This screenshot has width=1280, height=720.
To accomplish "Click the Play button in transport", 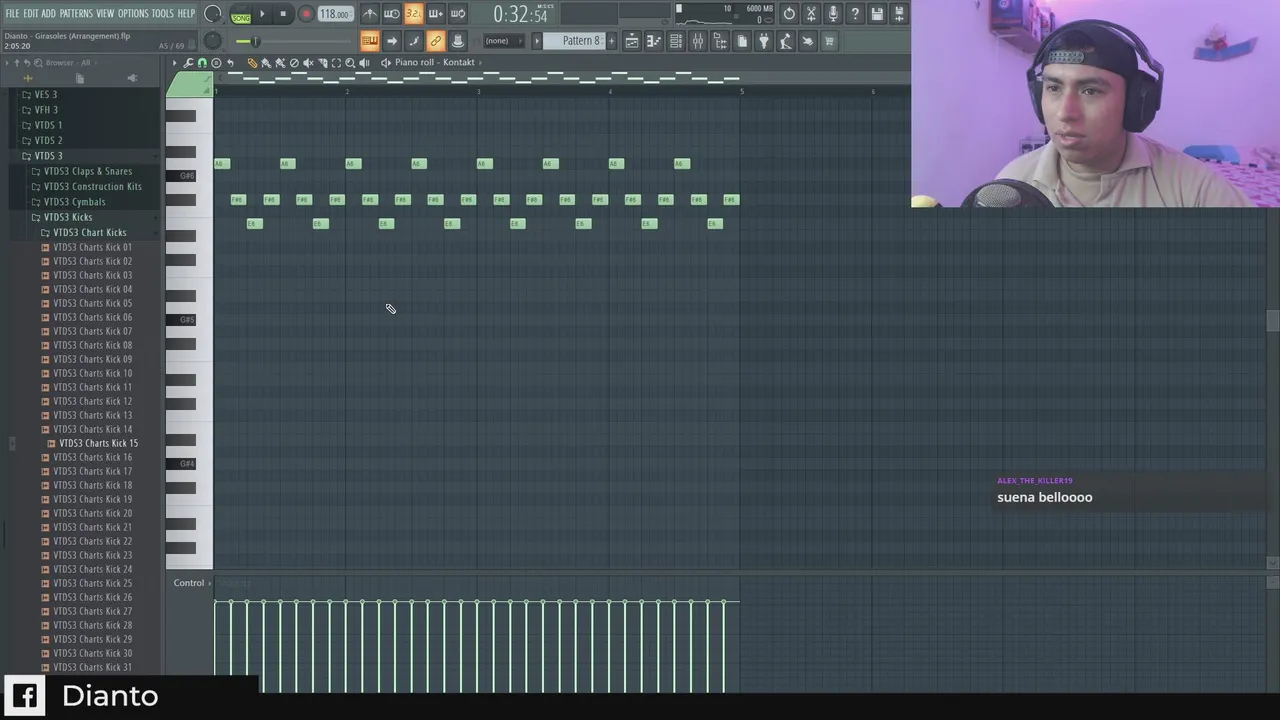I will pyautogui.click(x=263, y=14).
